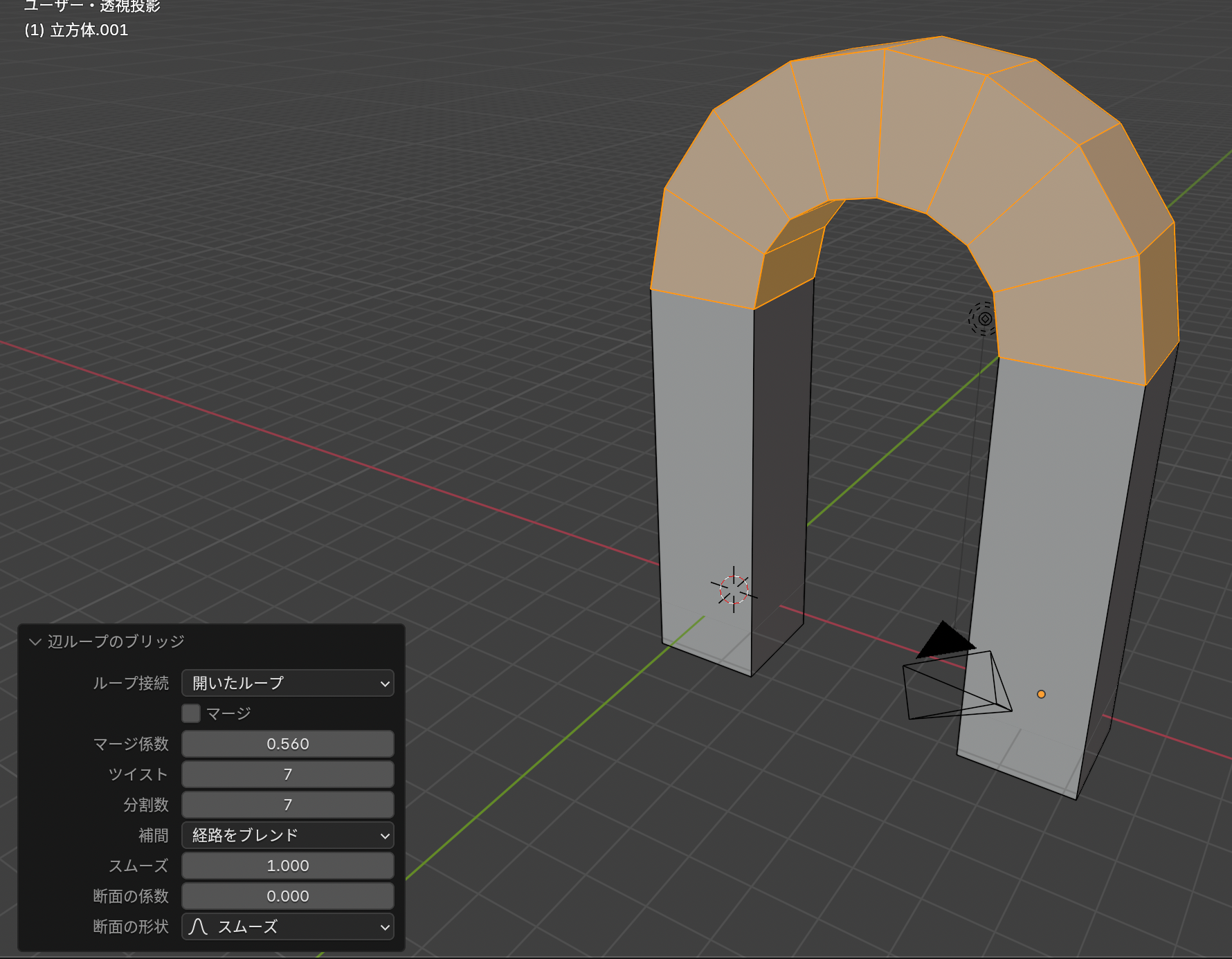Click the マージ係数 slider showing 0.560
Screen dimensions: 1232x959
pos(287,744)
